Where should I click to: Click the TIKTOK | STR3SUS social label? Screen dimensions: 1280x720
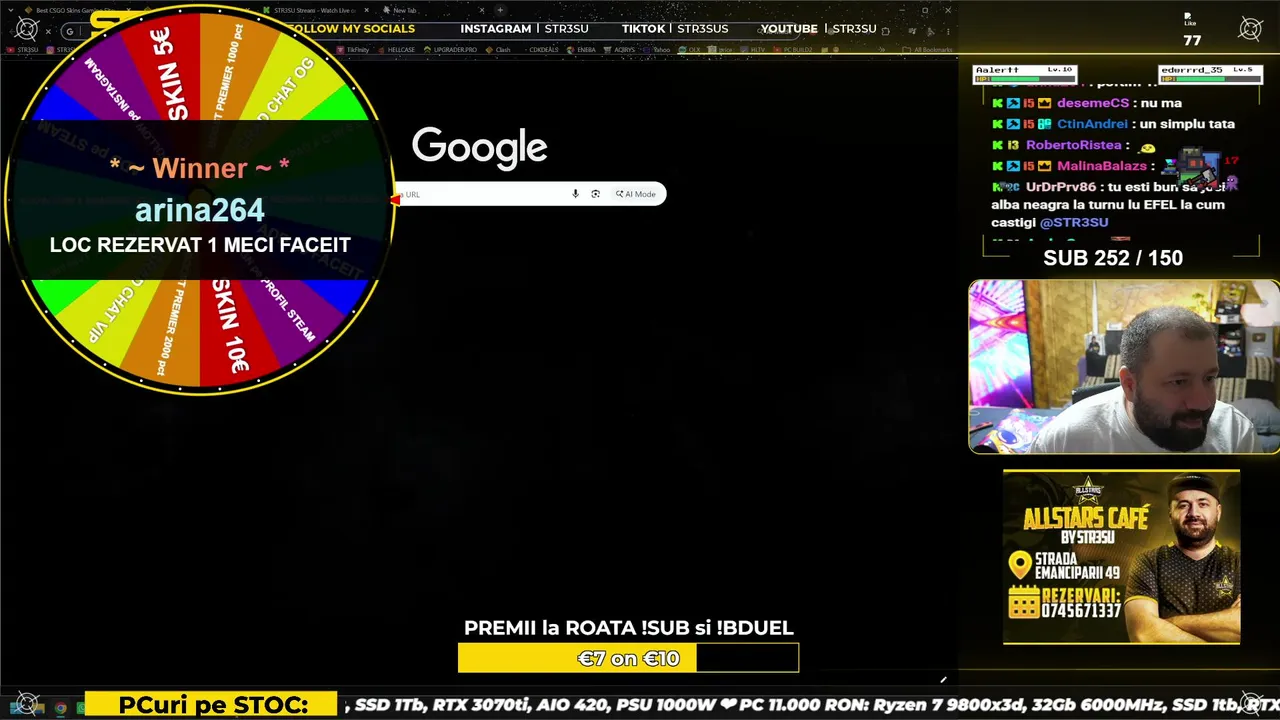[x=675, y=29]
